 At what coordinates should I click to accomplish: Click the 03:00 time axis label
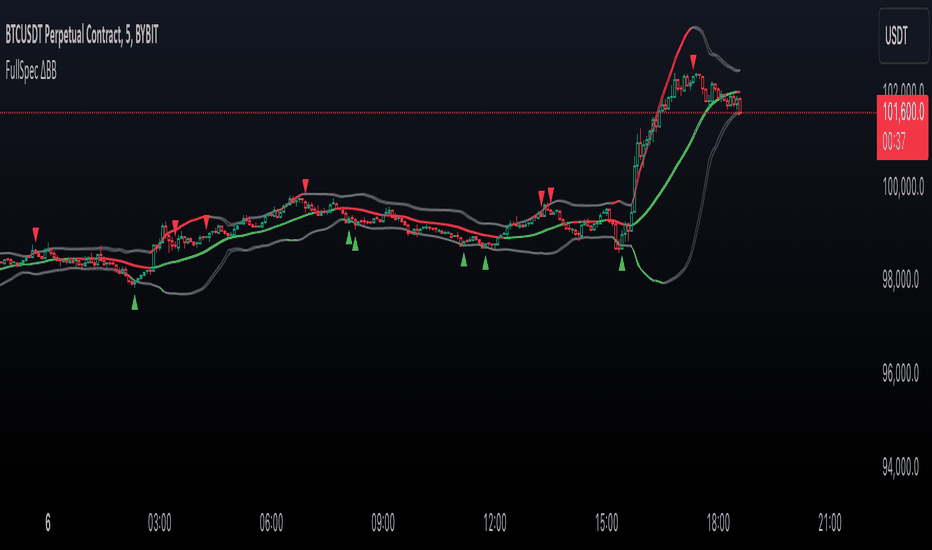(x=159, y=523)
